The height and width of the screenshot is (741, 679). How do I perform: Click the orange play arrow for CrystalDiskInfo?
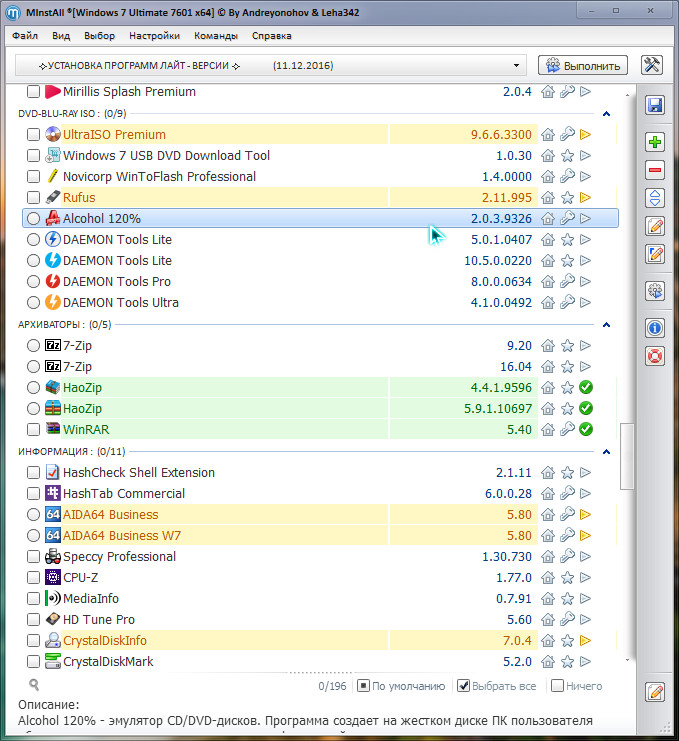tap(585, 641)
